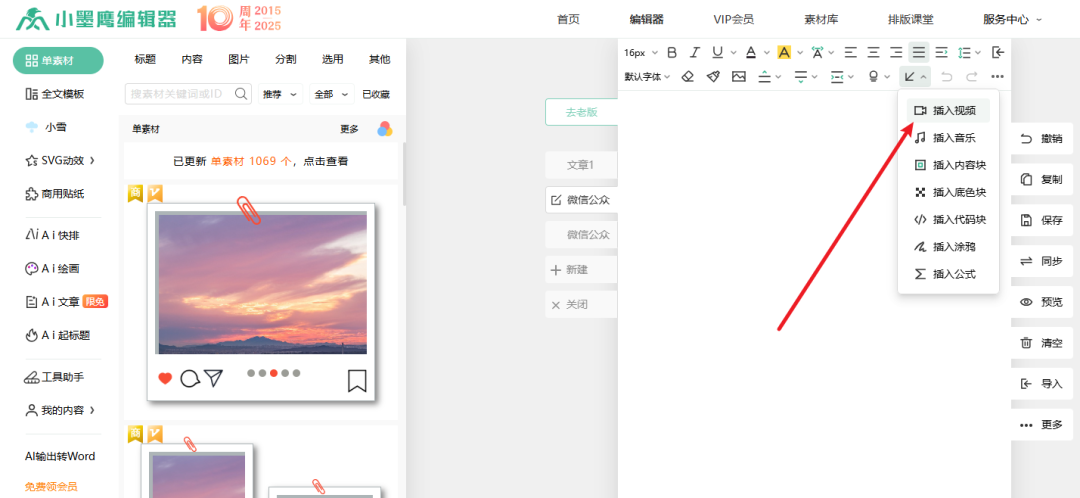The height and width of the screenshot is (498, 1080).
Task: Expand font color dropdown arrow
Action: pos(767,52)
